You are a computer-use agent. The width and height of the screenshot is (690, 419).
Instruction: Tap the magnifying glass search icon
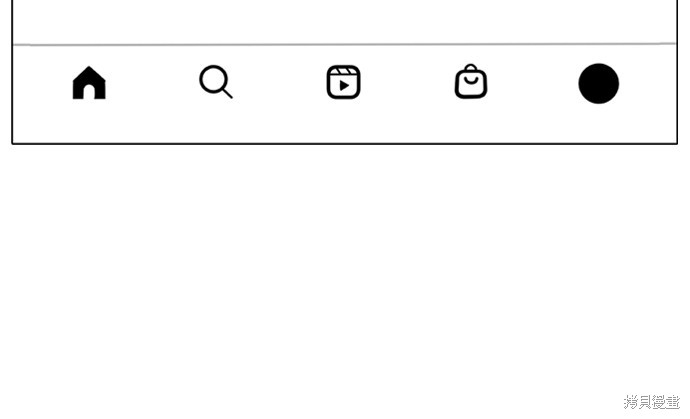(216, 82)
